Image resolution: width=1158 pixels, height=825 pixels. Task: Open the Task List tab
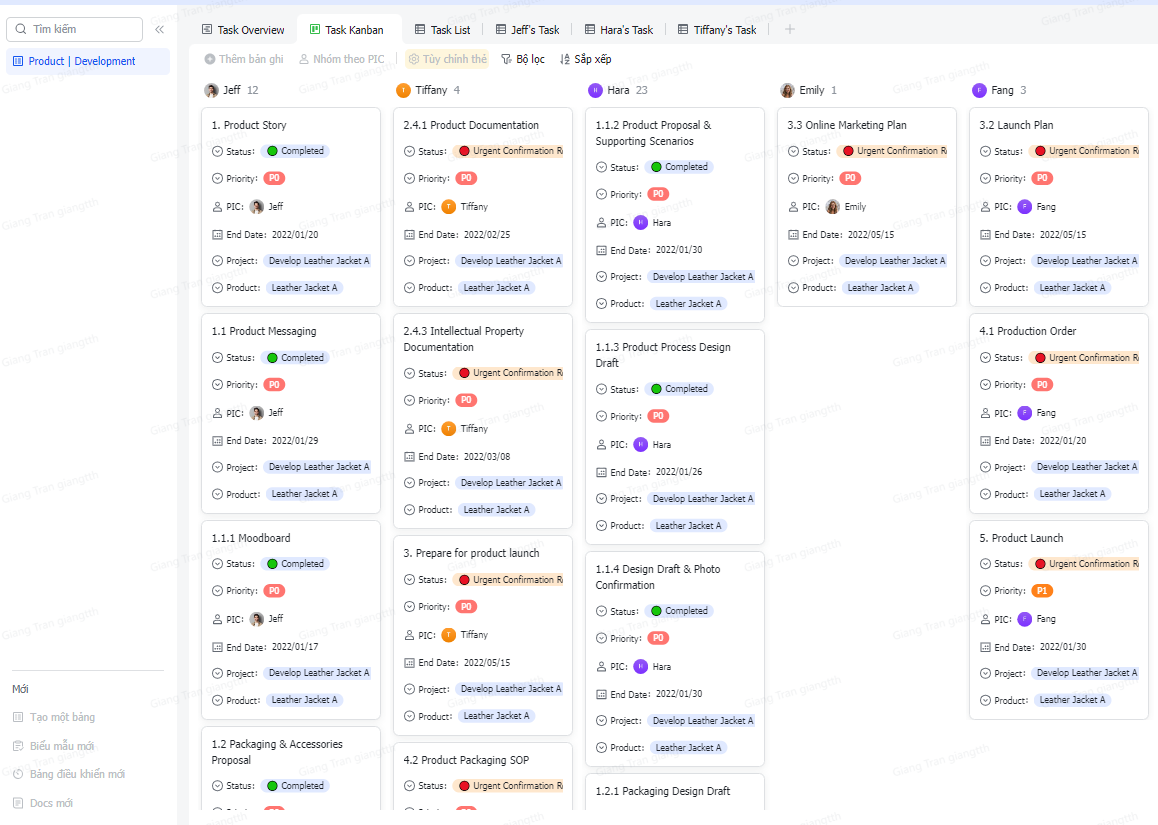(442, 30)
